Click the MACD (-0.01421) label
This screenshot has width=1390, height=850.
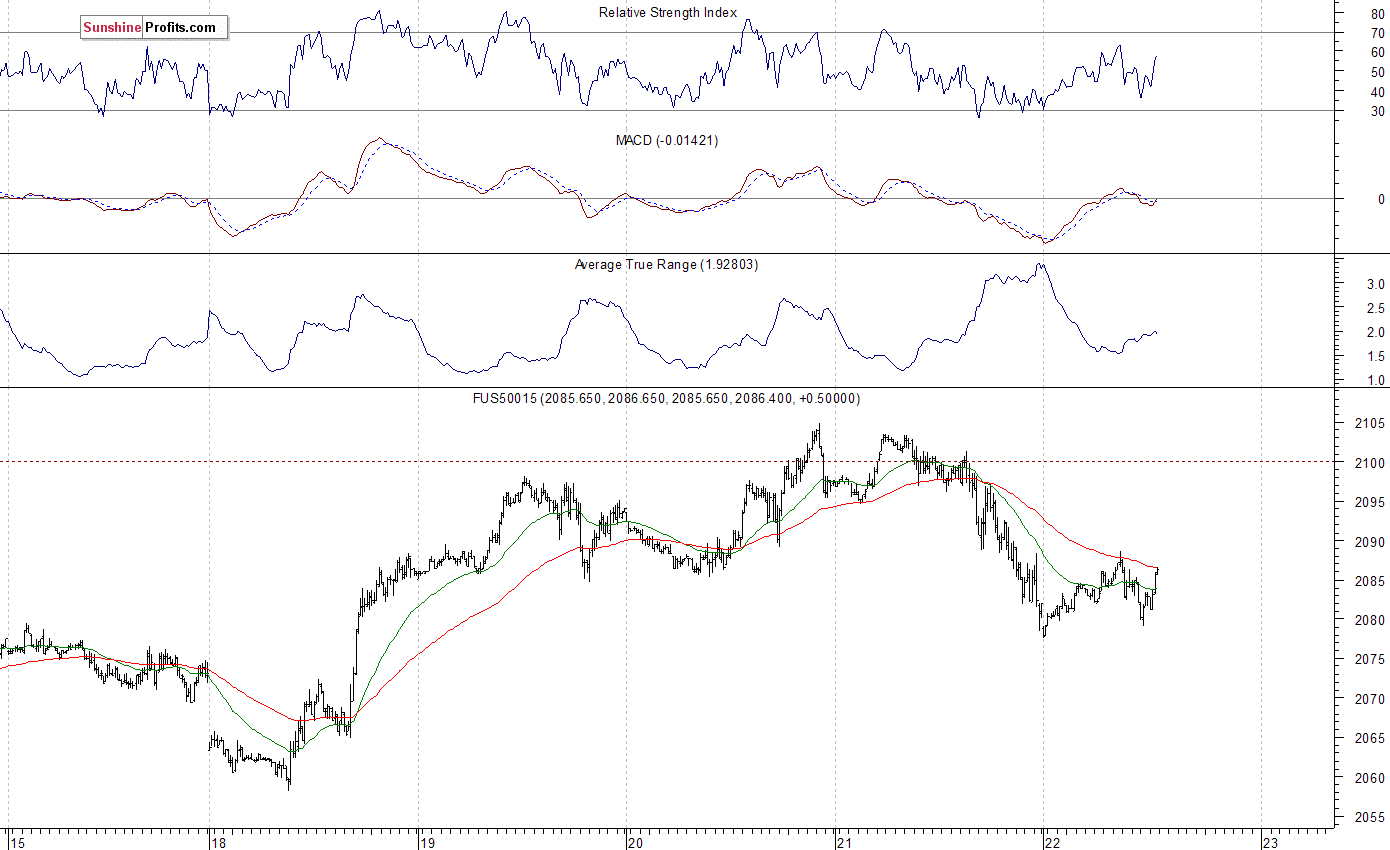[667, 141]
